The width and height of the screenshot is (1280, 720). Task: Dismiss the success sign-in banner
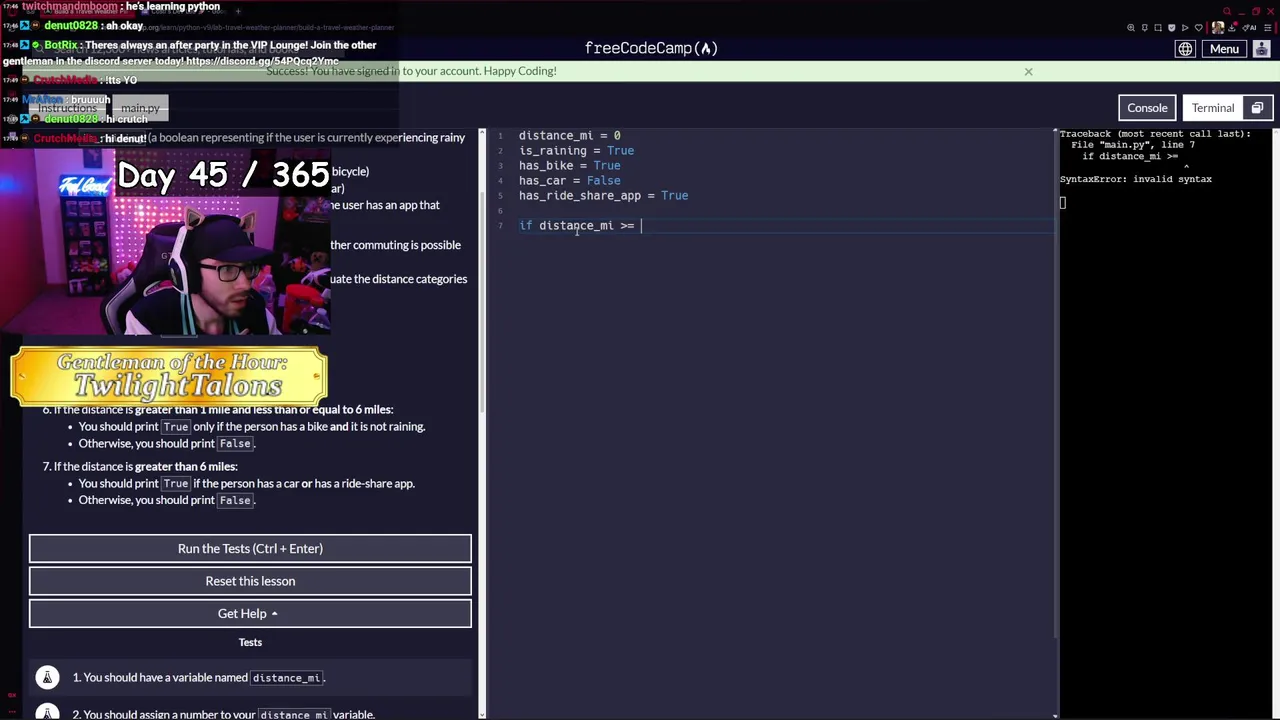click(x=1028, y=71)
